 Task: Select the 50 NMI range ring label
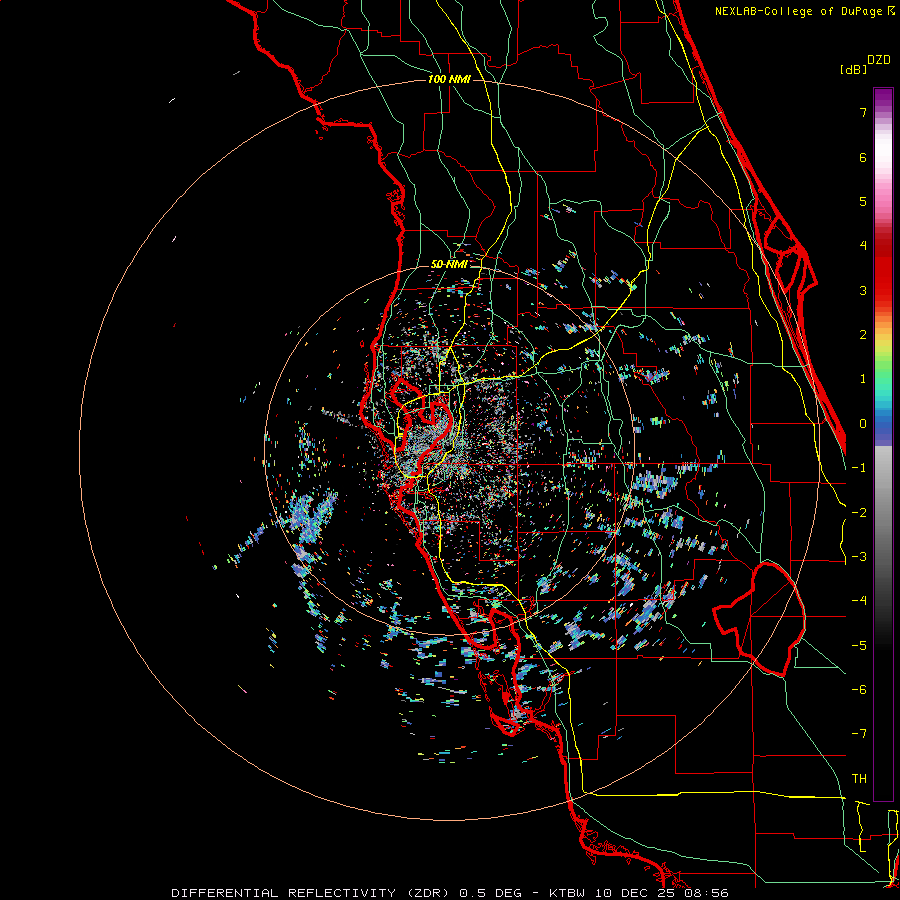[449, 264]
